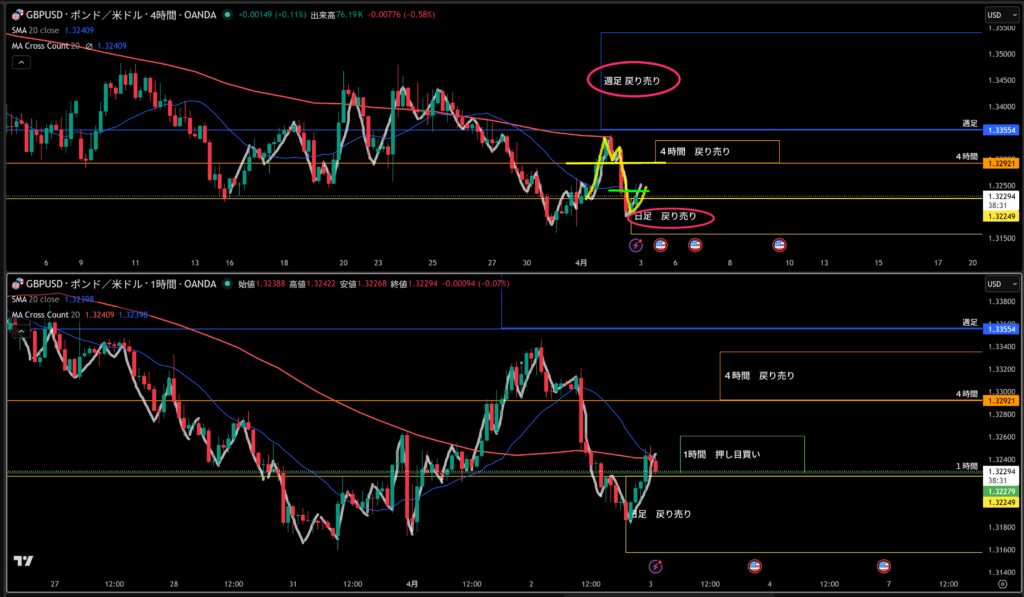Select the bottom chart GBPUSD 1時間 symbol title
This screenshot has width=1024, height=597.
click(118, 284)
